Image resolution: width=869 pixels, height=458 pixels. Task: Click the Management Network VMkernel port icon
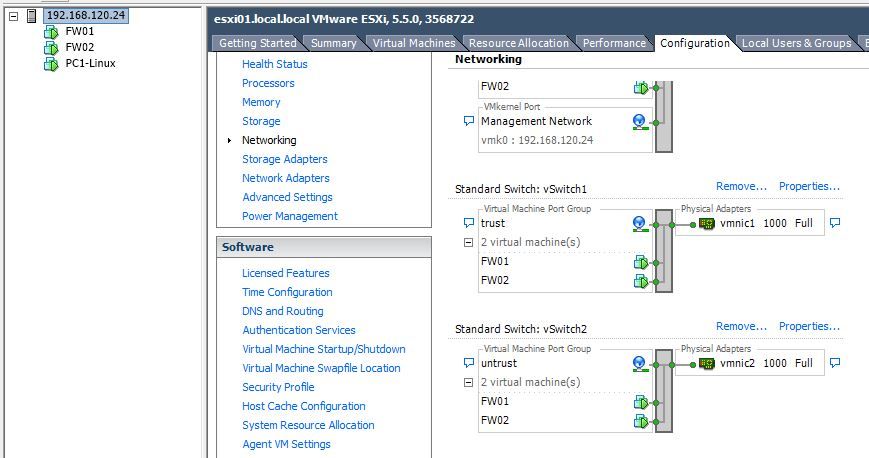pos(639,121)
